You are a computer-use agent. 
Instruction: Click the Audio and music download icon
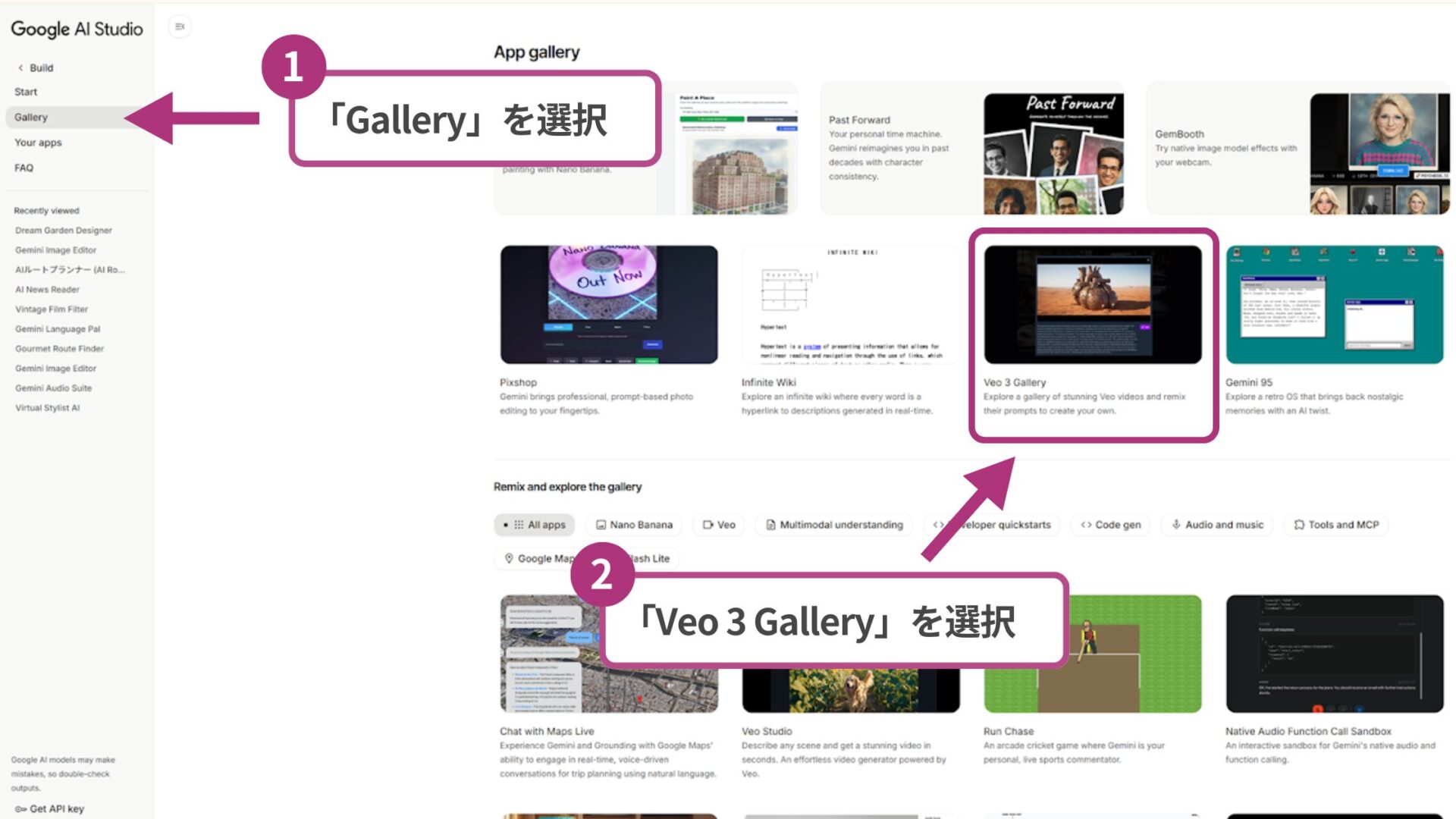click(1176, 525)
